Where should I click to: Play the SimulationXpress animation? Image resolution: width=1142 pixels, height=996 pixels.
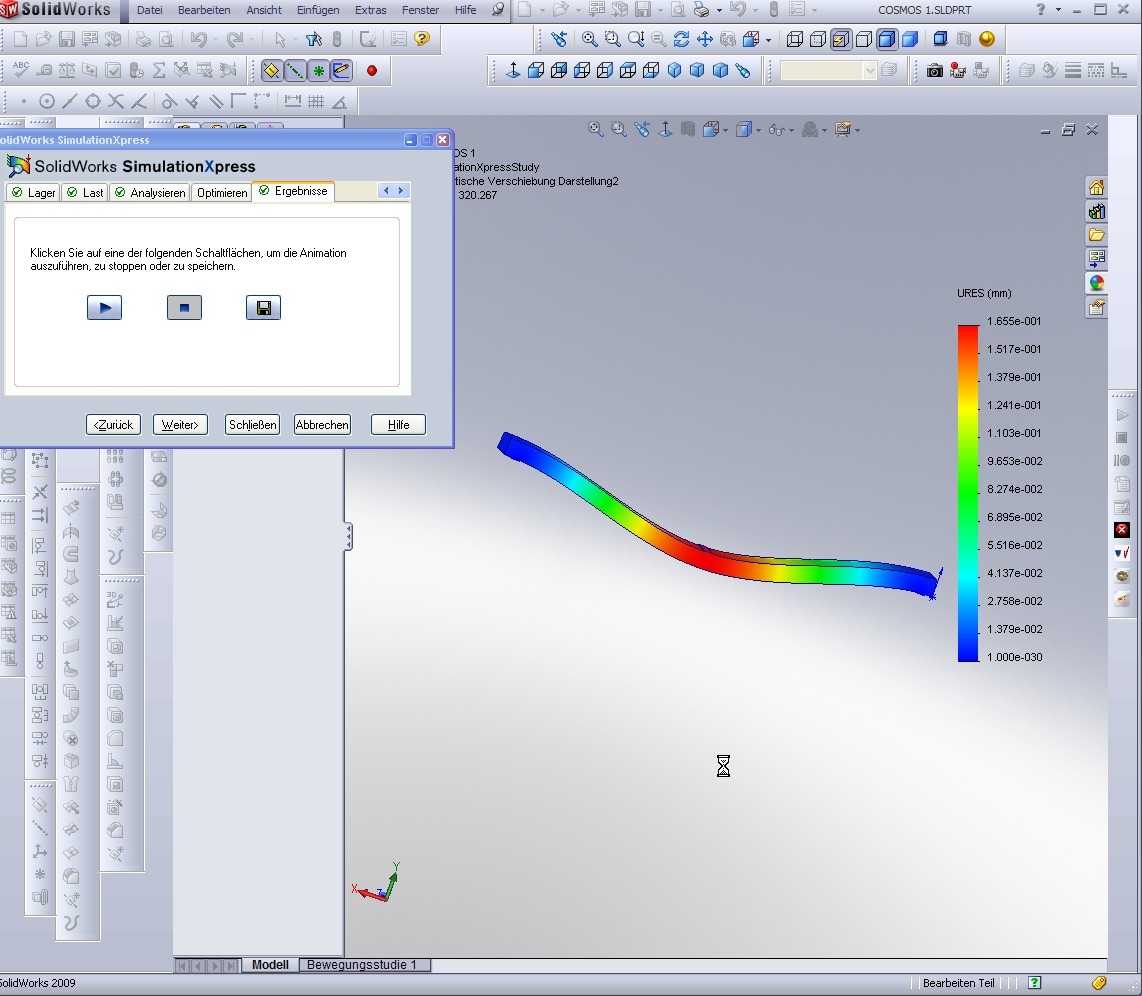(x=104, y=308)
